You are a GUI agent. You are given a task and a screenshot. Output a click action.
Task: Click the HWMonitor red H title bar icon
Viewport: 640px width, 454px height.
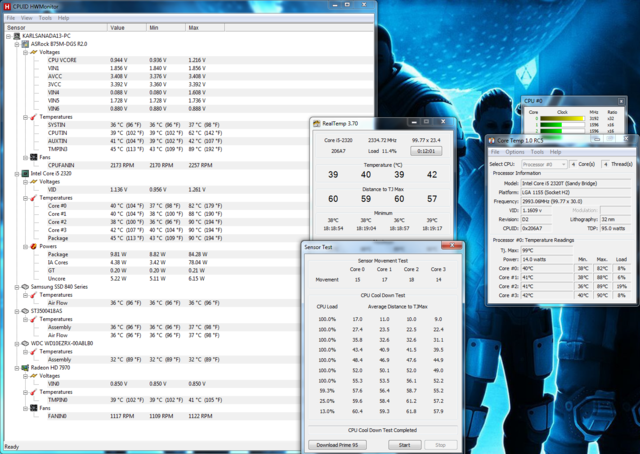7,6
